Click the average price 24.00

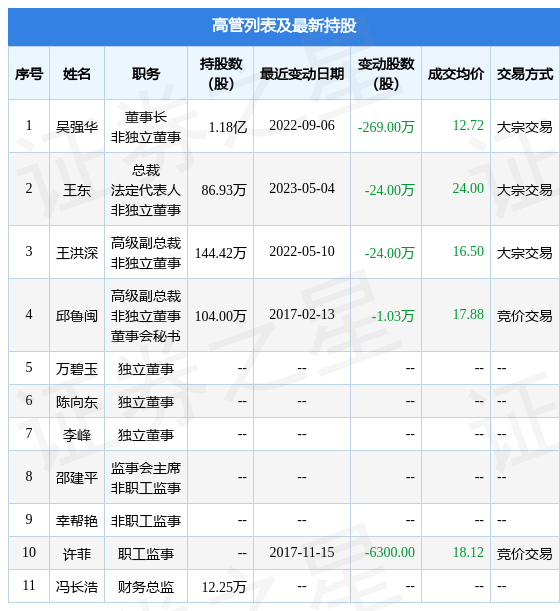(x=468, y=189)
